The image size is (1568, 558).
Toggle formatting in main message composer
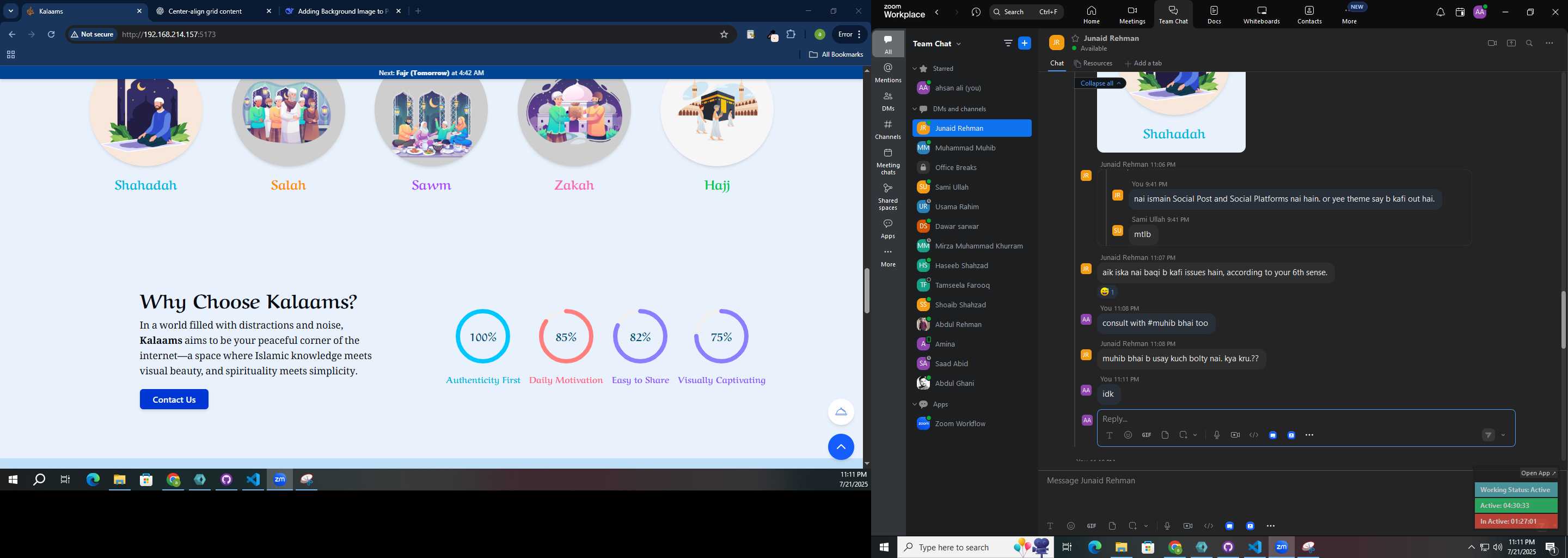coord(1050,526)
